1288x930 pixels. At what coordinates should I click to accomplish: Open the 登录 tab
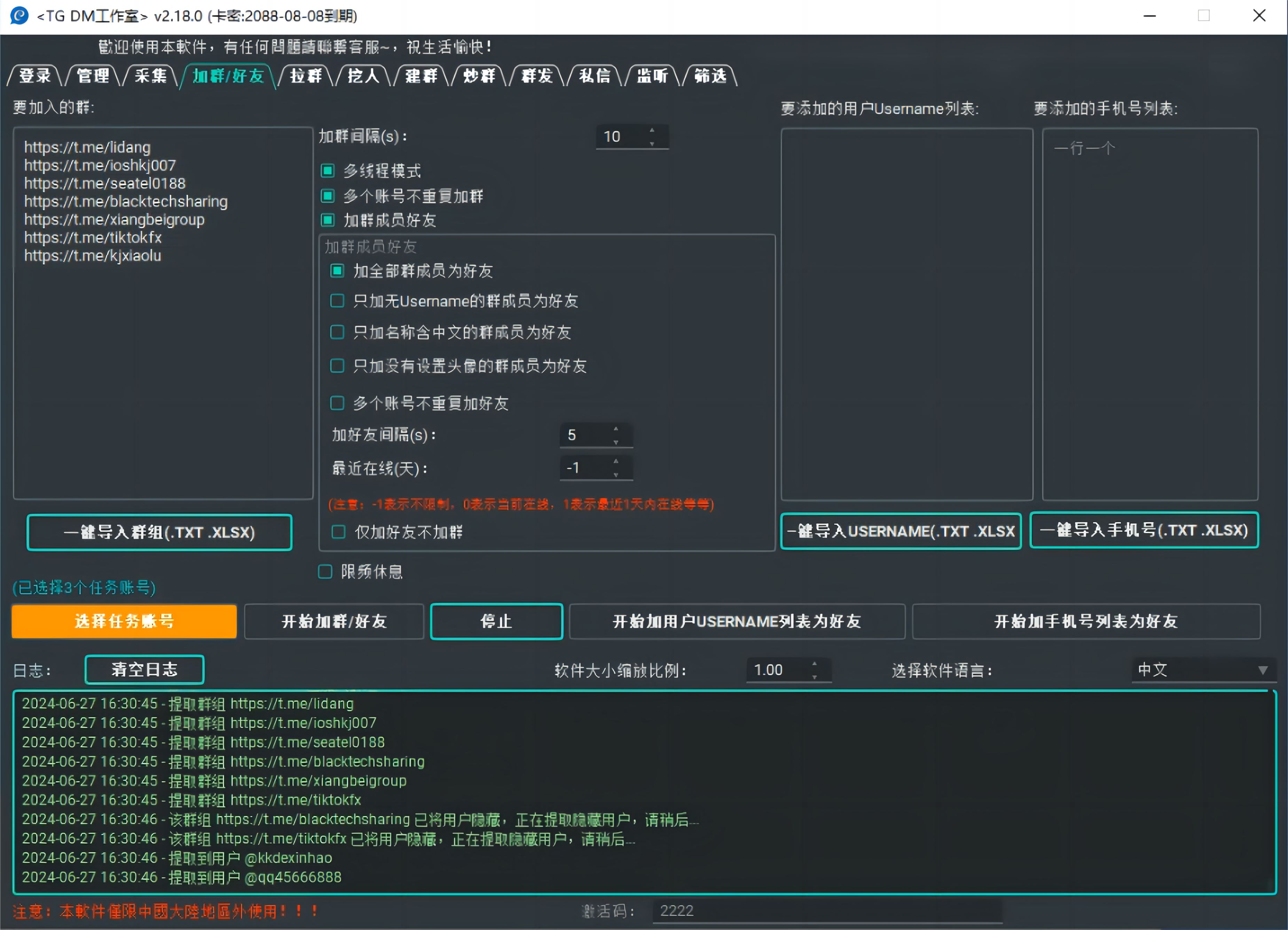35,76
